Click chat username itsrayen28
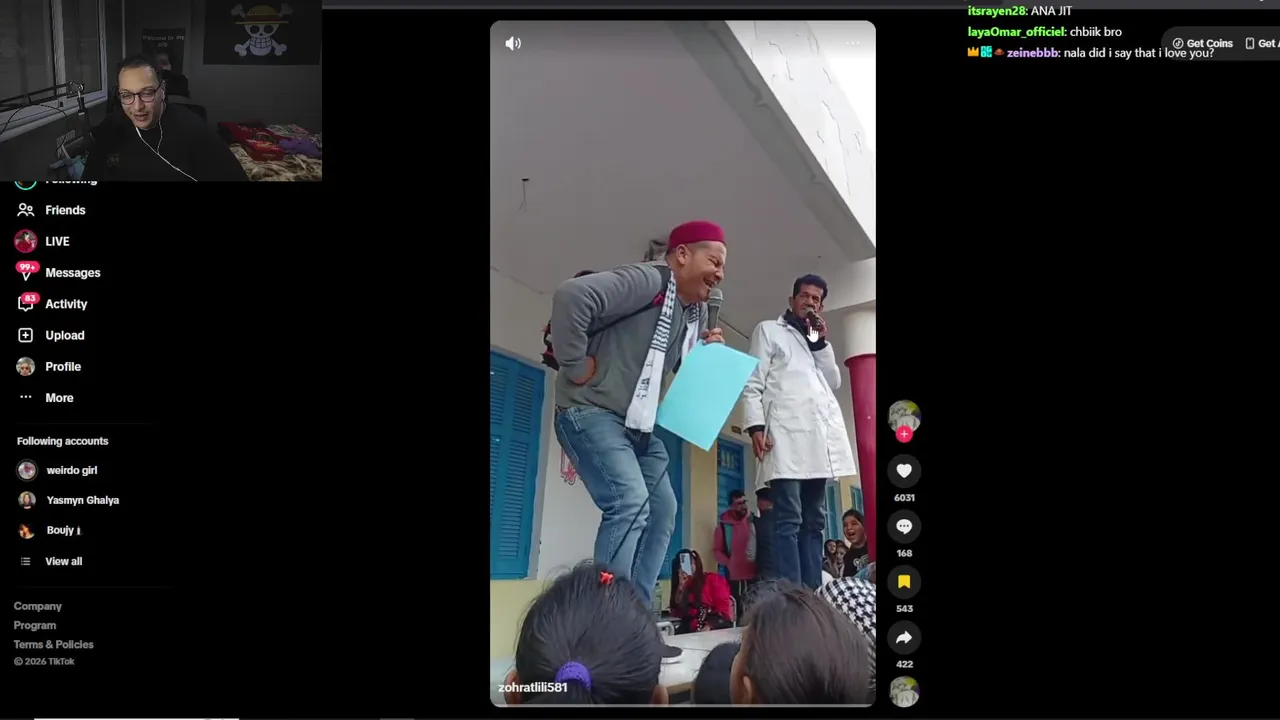Screen dimensions: 1280x720 [x=996, y=11]
